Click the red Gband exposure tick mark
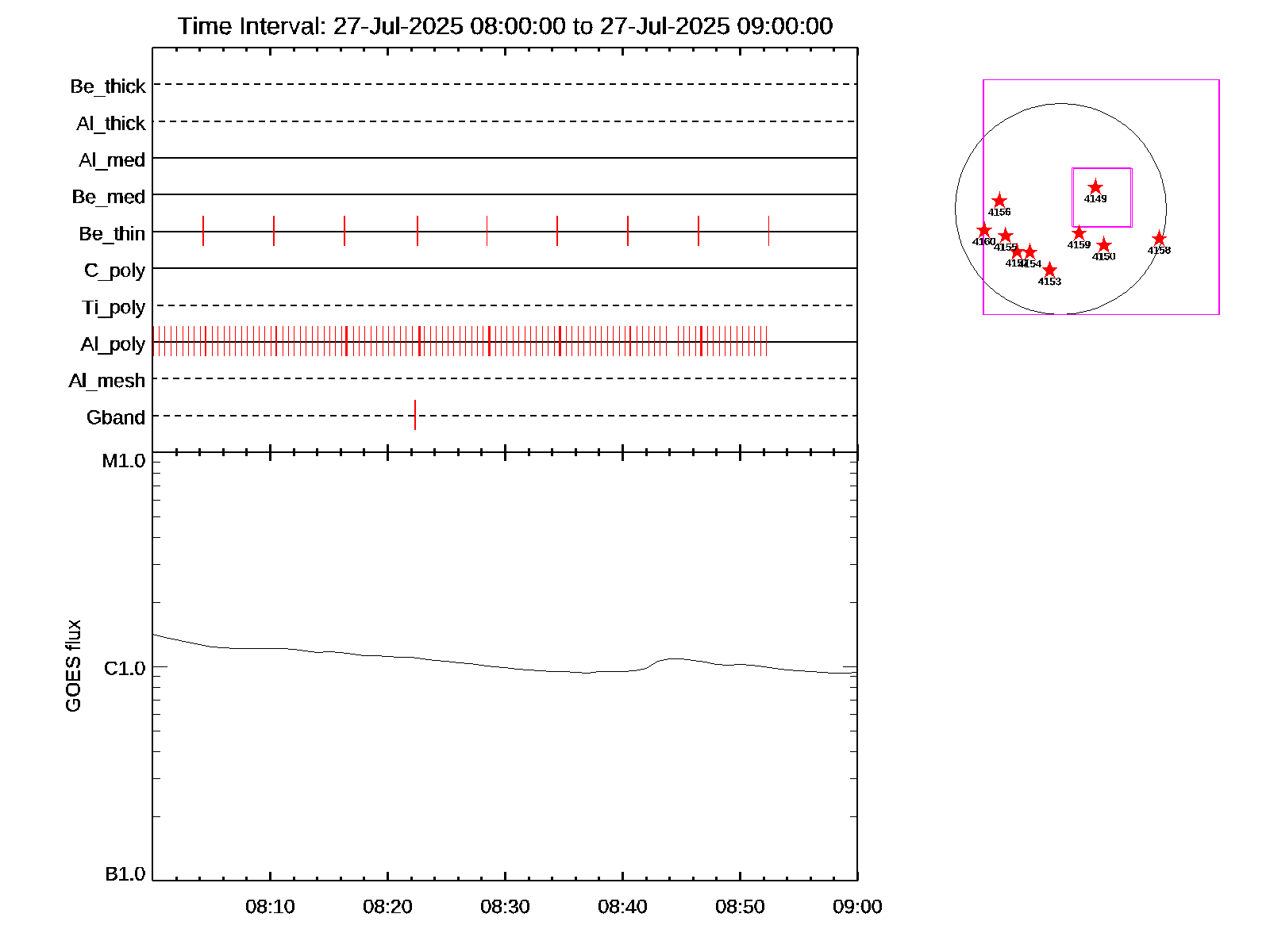Viewport: 1270px width, 952px height. (414, 415)
